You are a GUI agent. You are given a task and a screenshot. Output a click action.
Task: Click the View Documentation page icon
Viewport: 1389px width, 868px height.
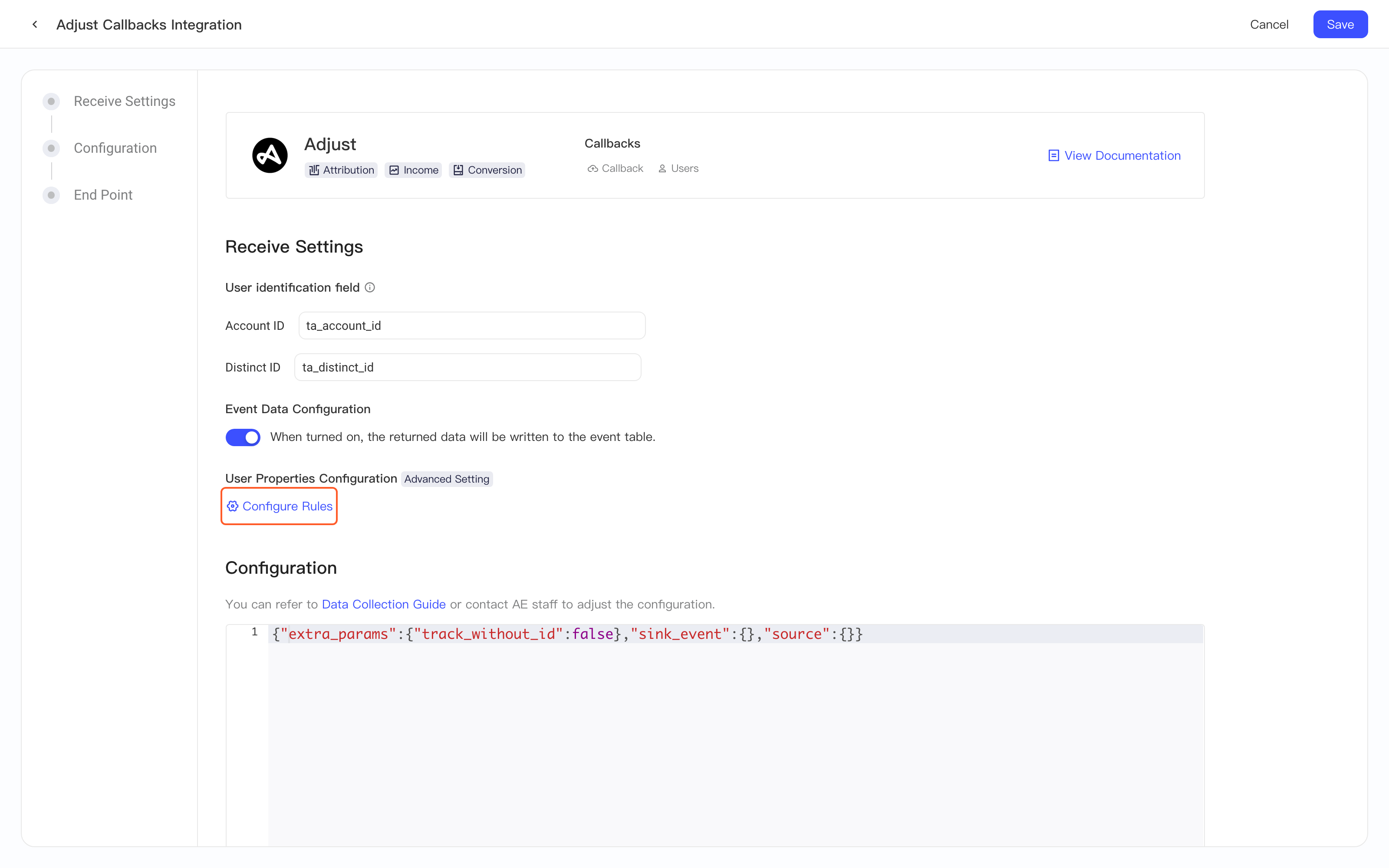tap(1054, 155)
